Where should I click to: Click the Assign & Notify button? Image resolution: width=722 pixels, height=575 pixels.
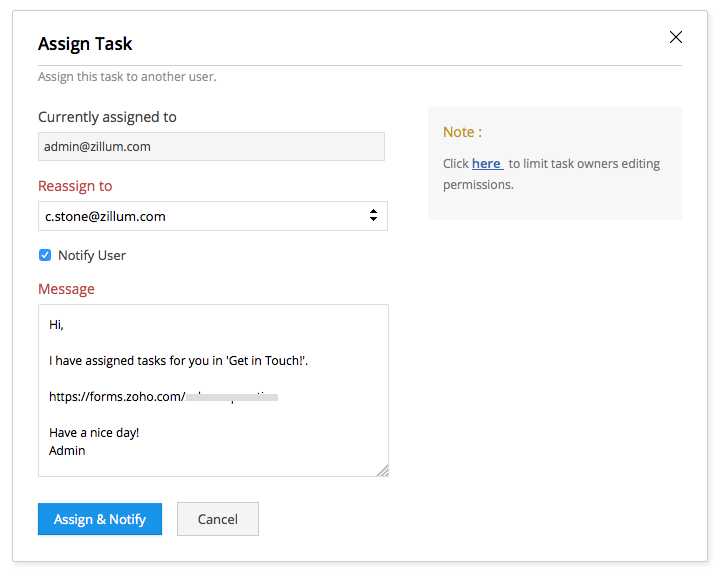[100, 519]
